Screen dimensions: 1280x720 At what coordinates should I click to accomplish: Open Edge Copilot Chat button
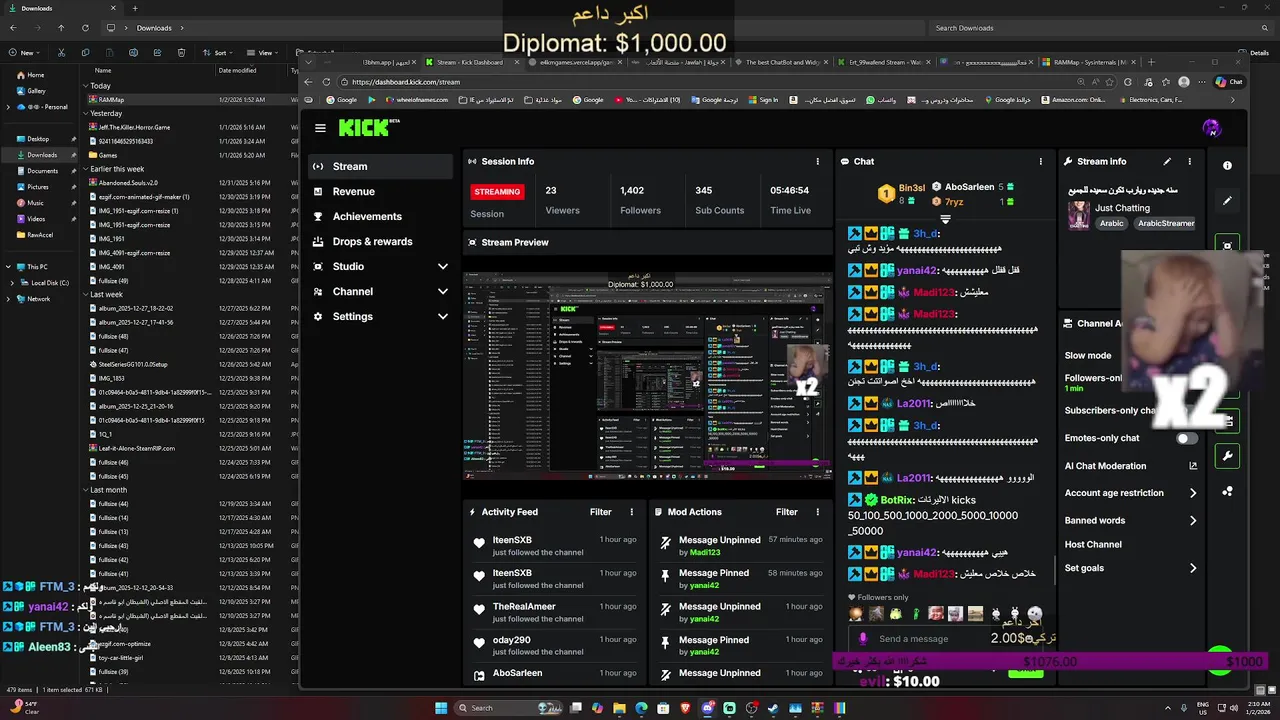pos(1229,82)
